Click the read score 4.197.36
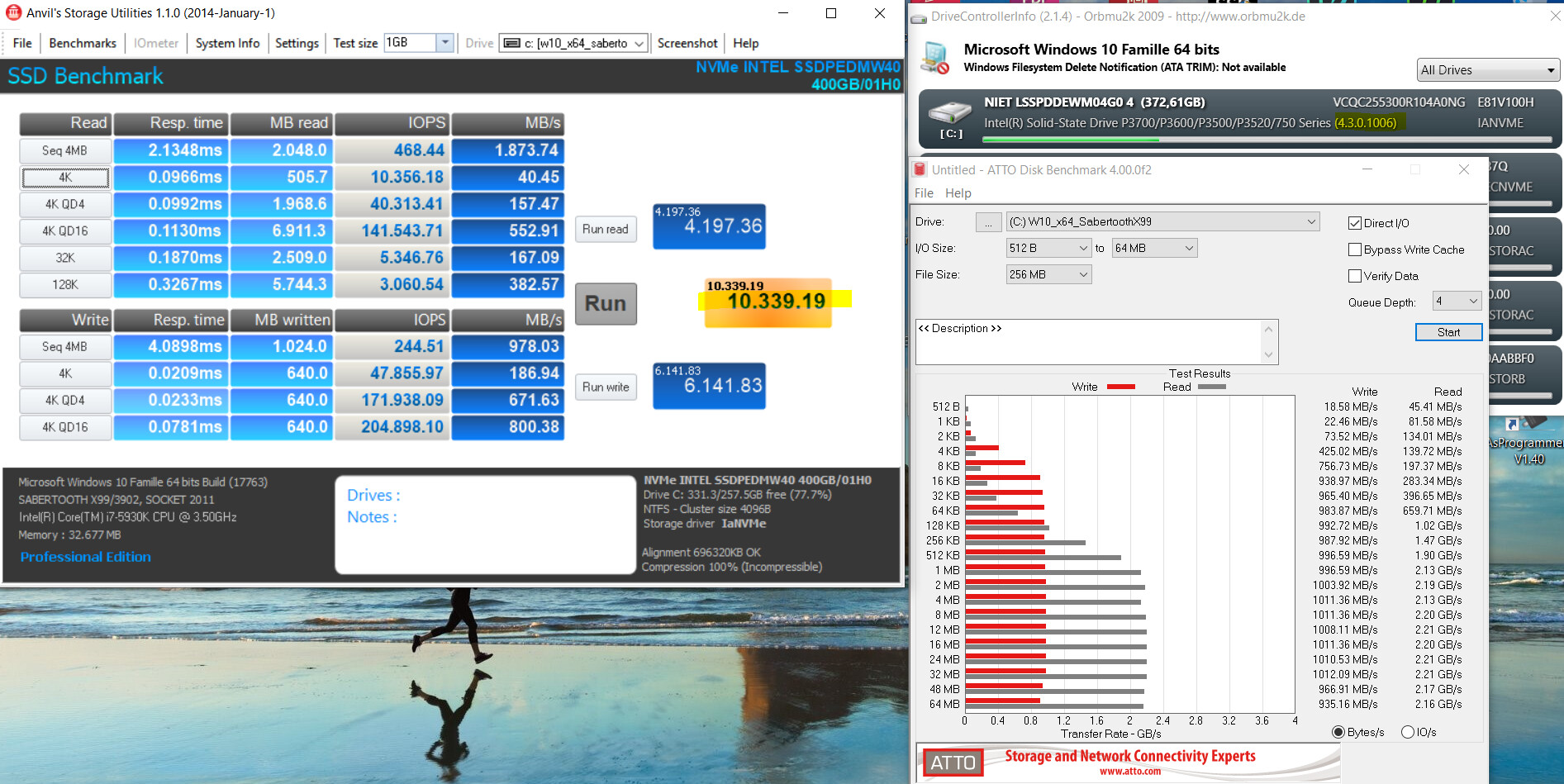Image resolution: width=1564 pixels, height=784 pixels. tap(709, 226)
